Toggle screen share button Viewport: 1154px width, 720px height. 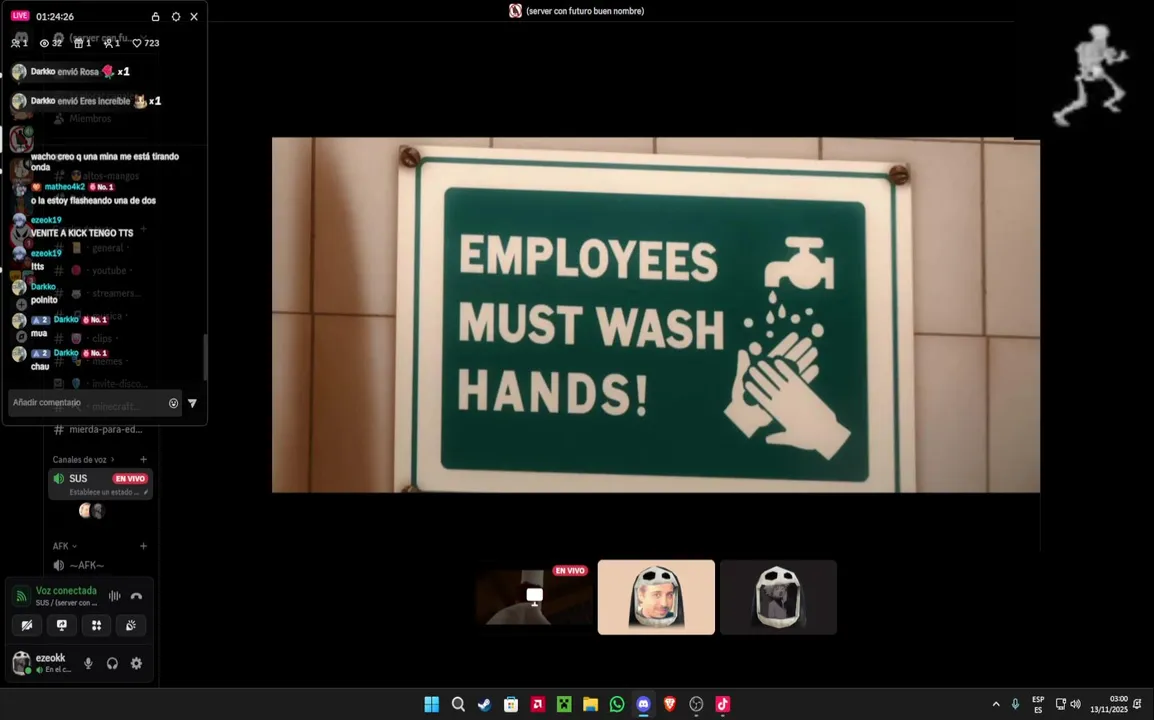pyautogui.click(x=62, y=625)
